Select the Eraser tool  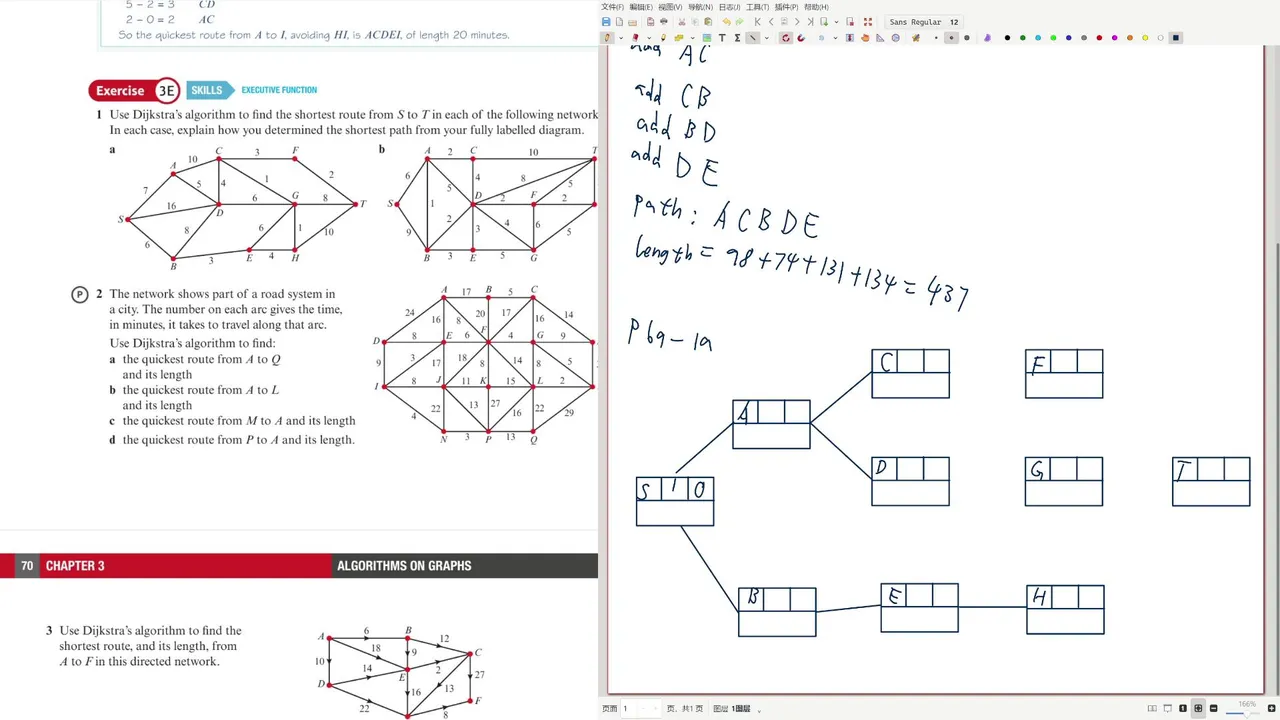[x=636, y=38]
